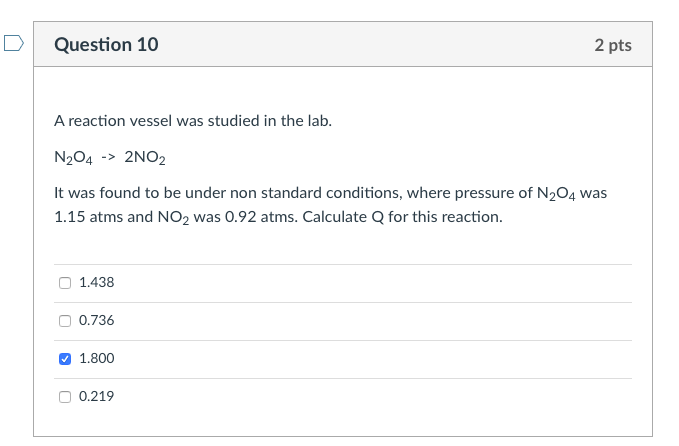Check the 0.219 answer checkbox
Screen dimensions: 679x446
click(65, 396)
